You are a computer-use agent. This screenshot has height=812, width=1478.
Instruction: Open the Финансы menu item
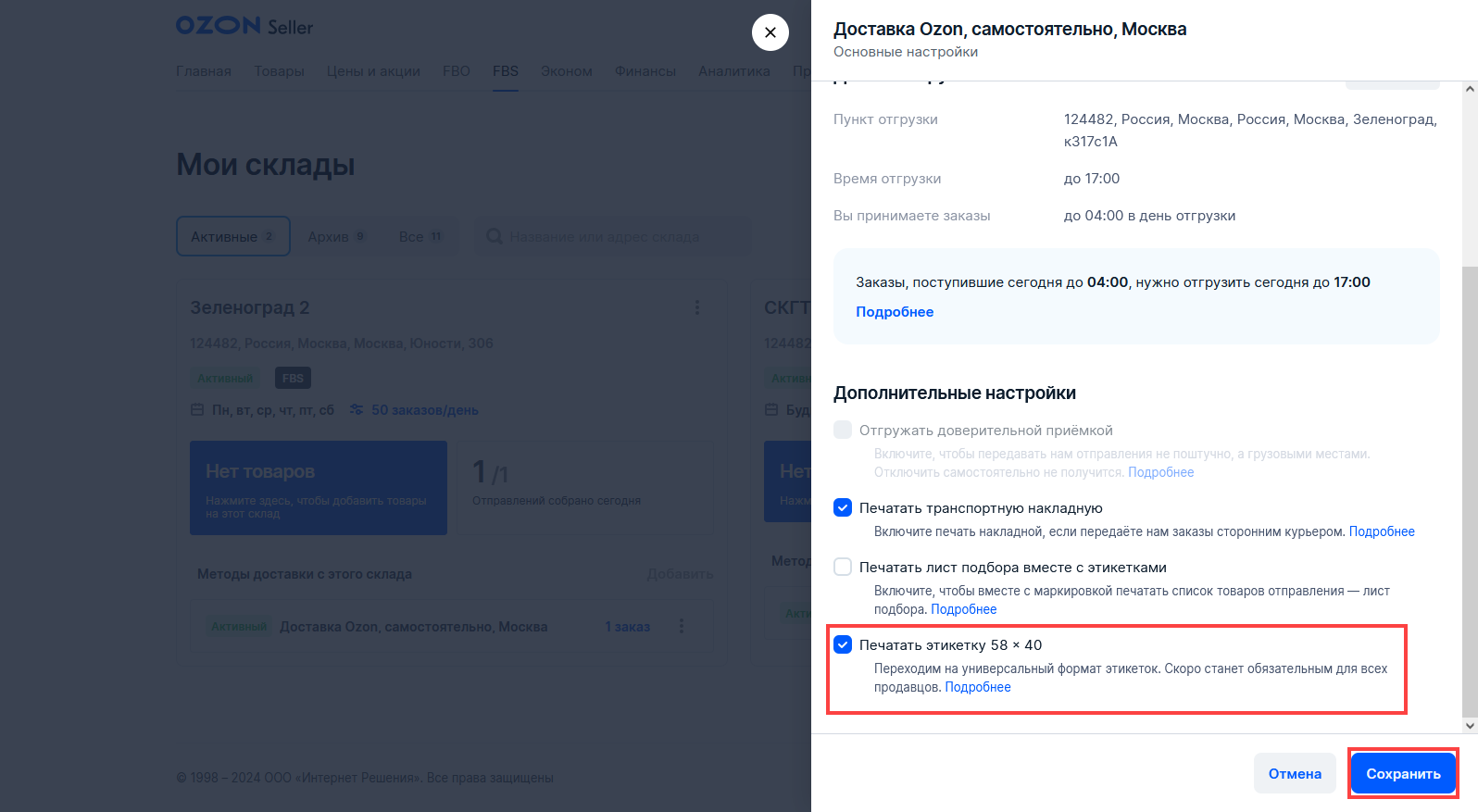pos(645,71)
